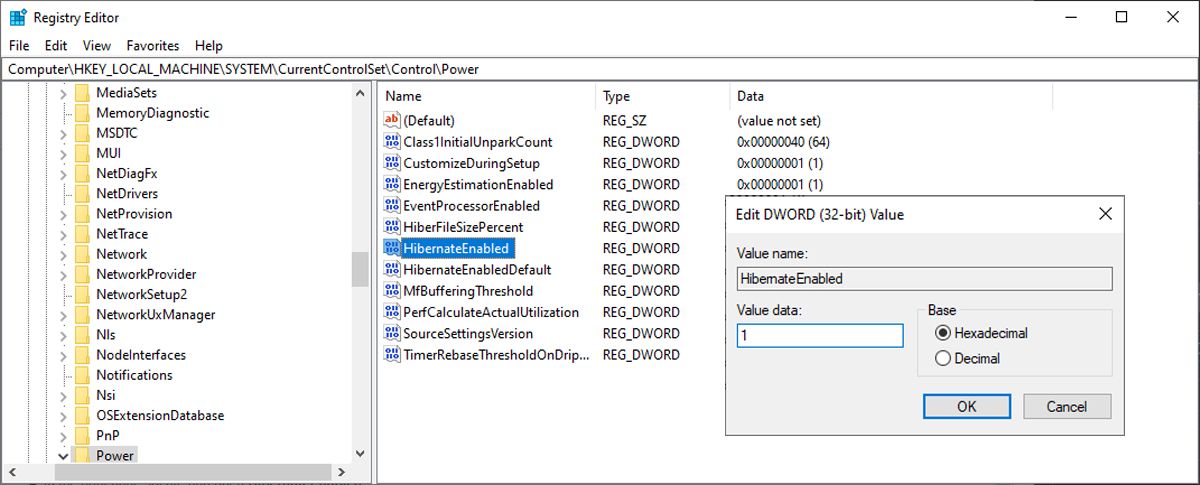Open the Favorites menu
Viewport: 1200px width, 485px height.
click(x=152, y=45)
